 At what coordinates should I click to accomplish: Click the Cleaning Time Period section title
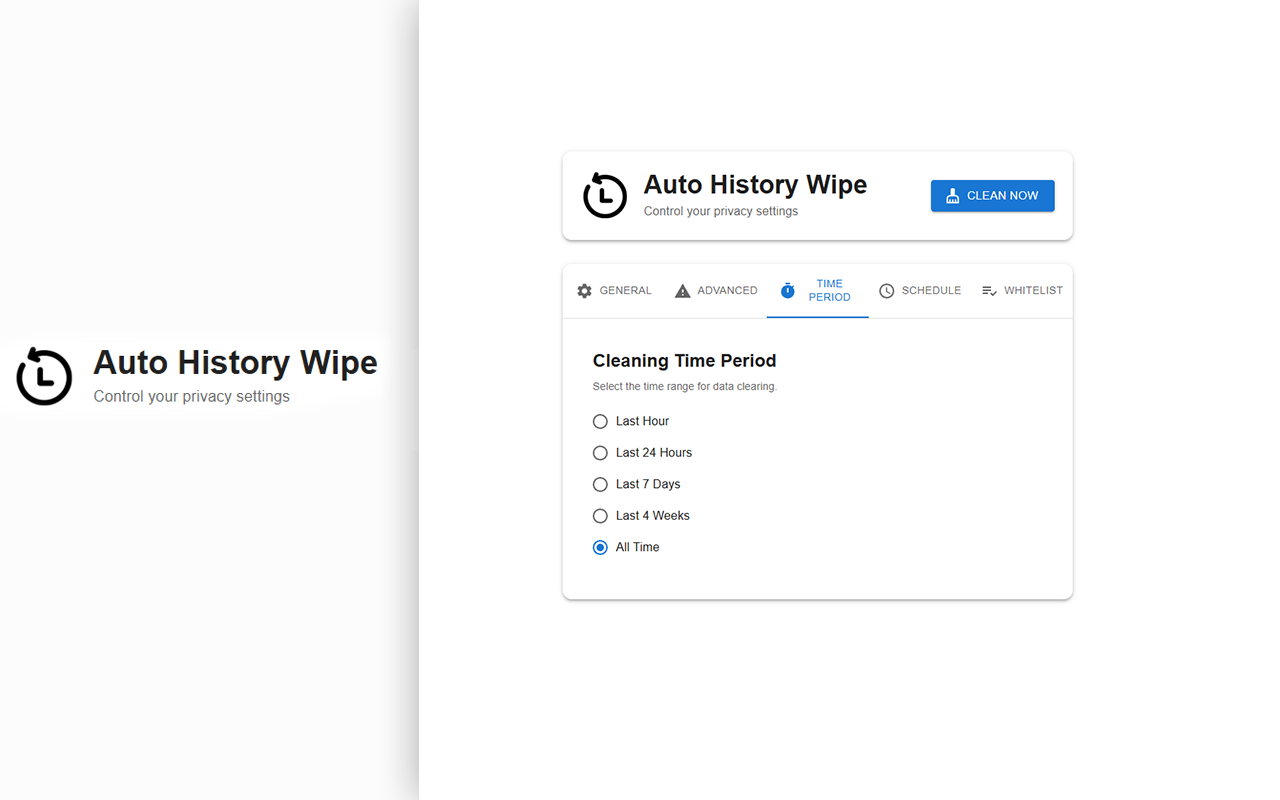(684, 360)
